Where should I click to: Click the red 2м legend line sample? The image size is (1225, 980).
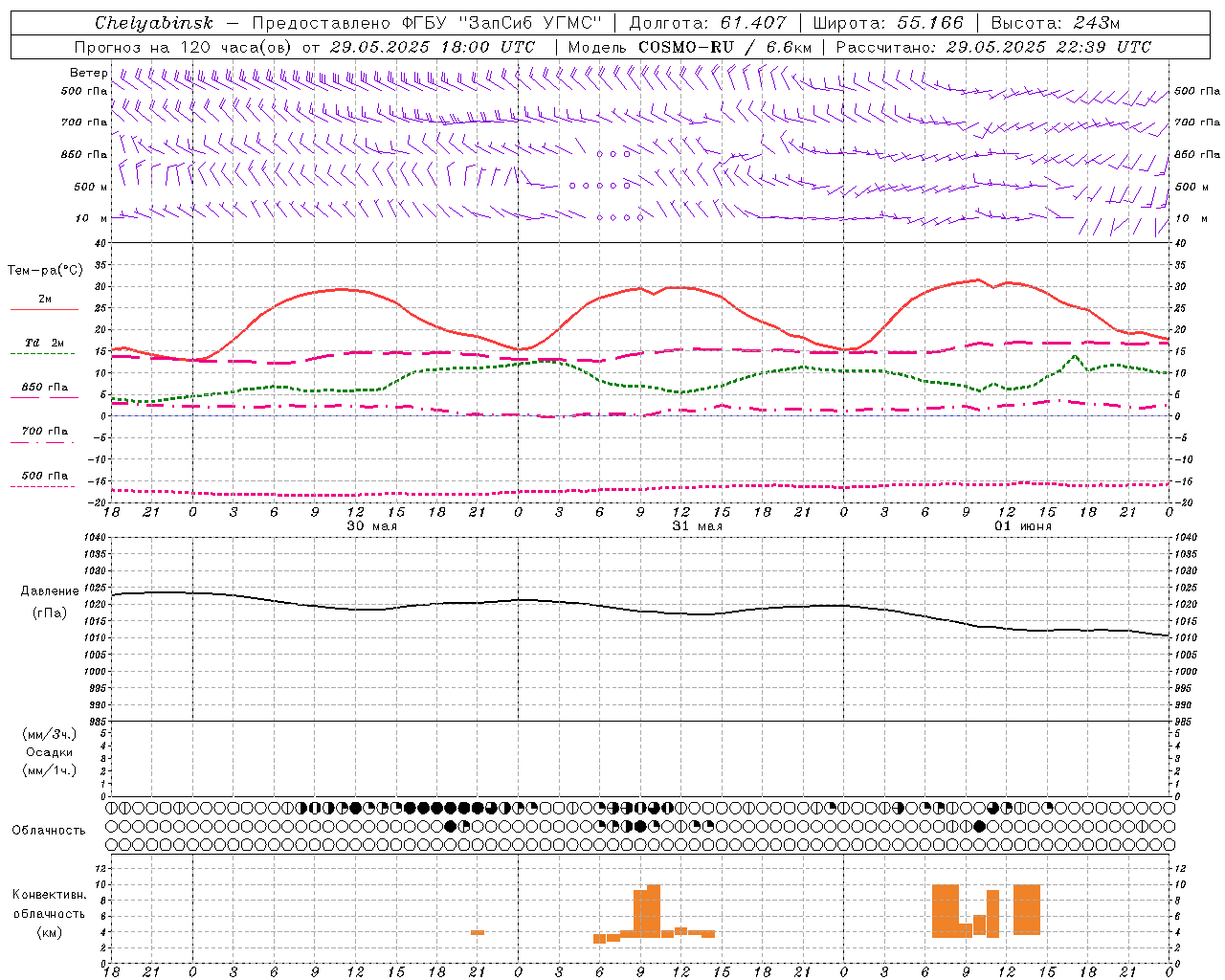pos(44,309)
